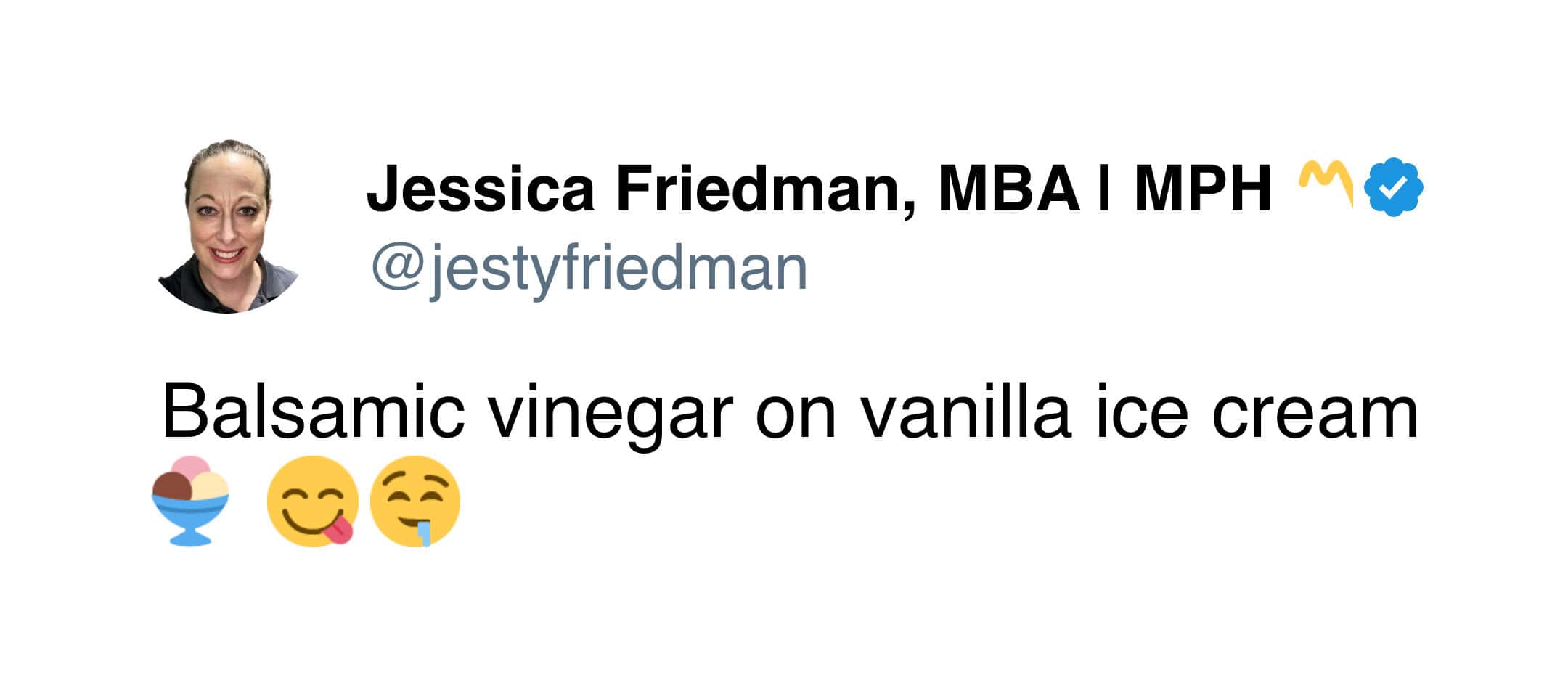This screenshot has width=1568, height=688.
Task: Click the drooling face emoji
Action: (415, 501)
